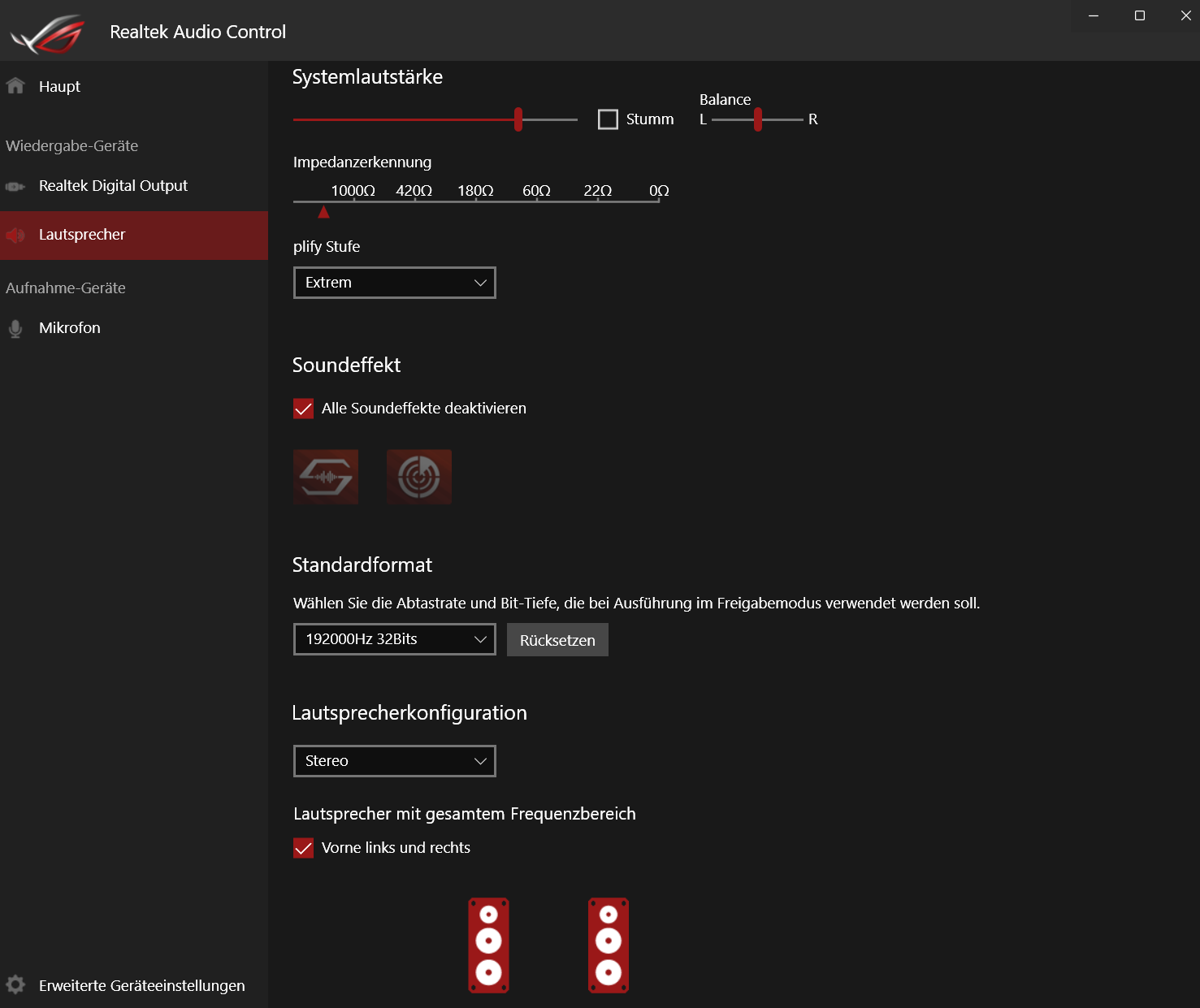Click the Standardformat heading
The width and height of the screenshot is (1200, 1008).
[x=362, y=565]
